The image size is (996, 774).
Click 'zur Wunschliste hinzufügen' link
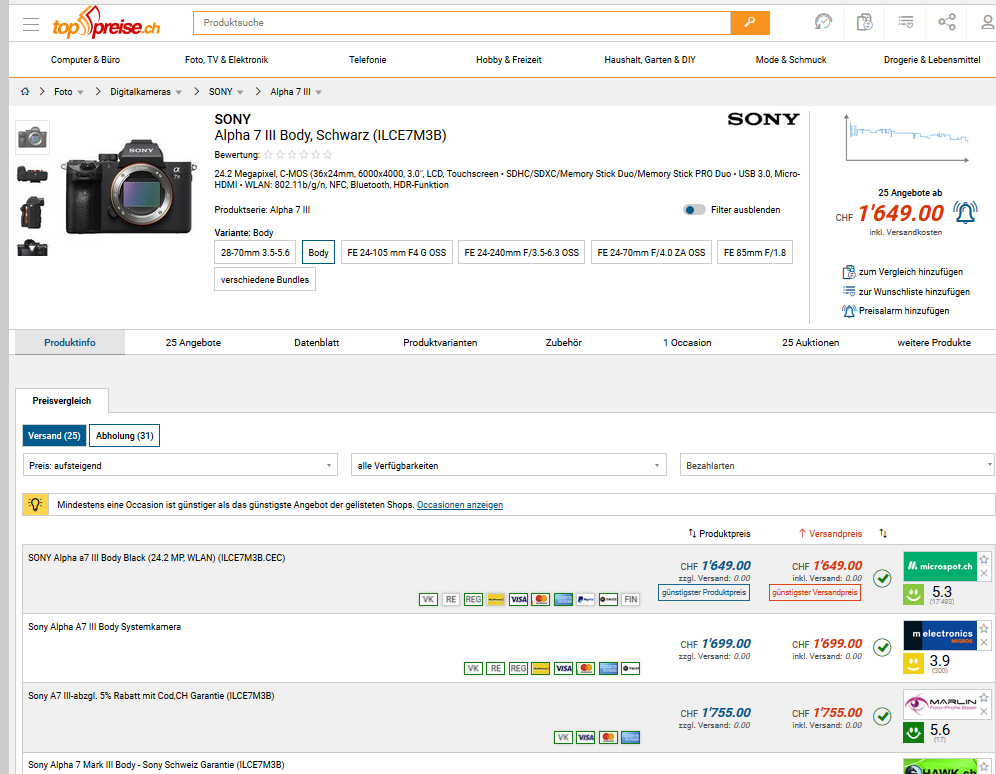point(913,292)
